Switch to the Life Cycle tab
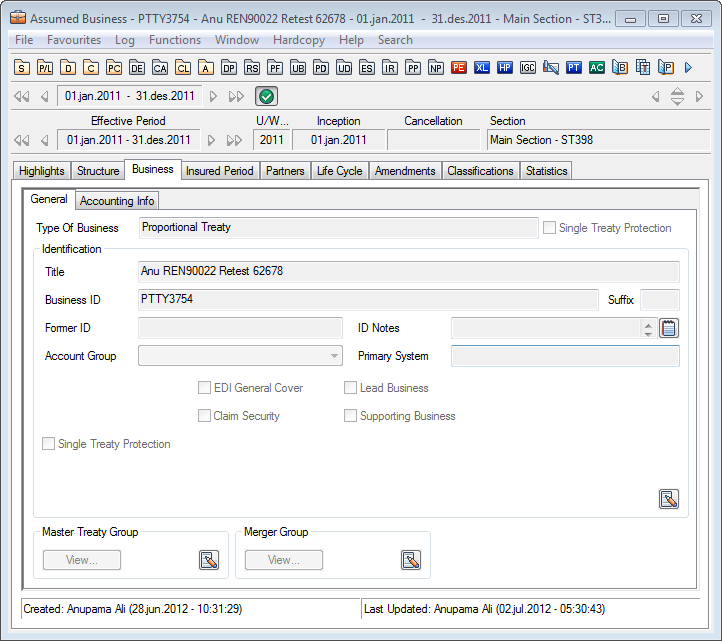Image resolution: width=722 pixels, height=641 pixels. pos(339,171)
